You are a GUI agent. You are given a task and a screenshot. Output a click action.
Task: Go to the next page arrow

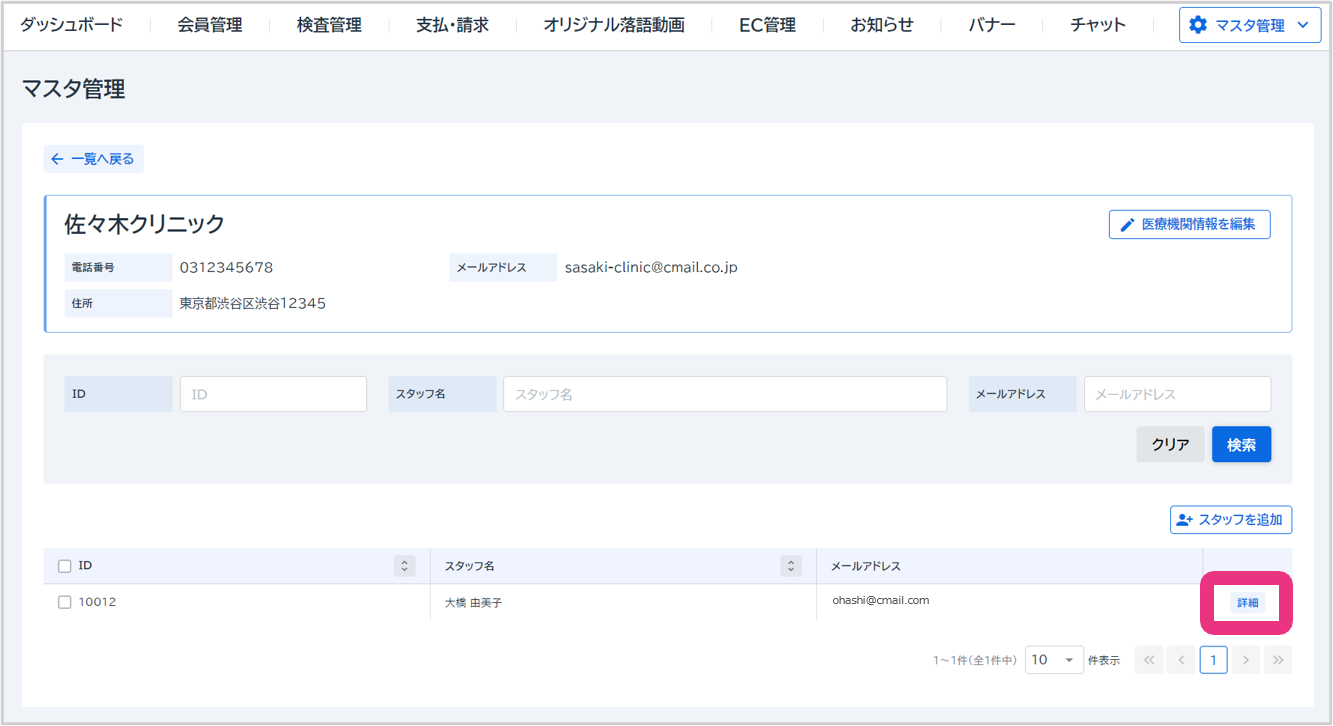click(x=1245, y=660)
